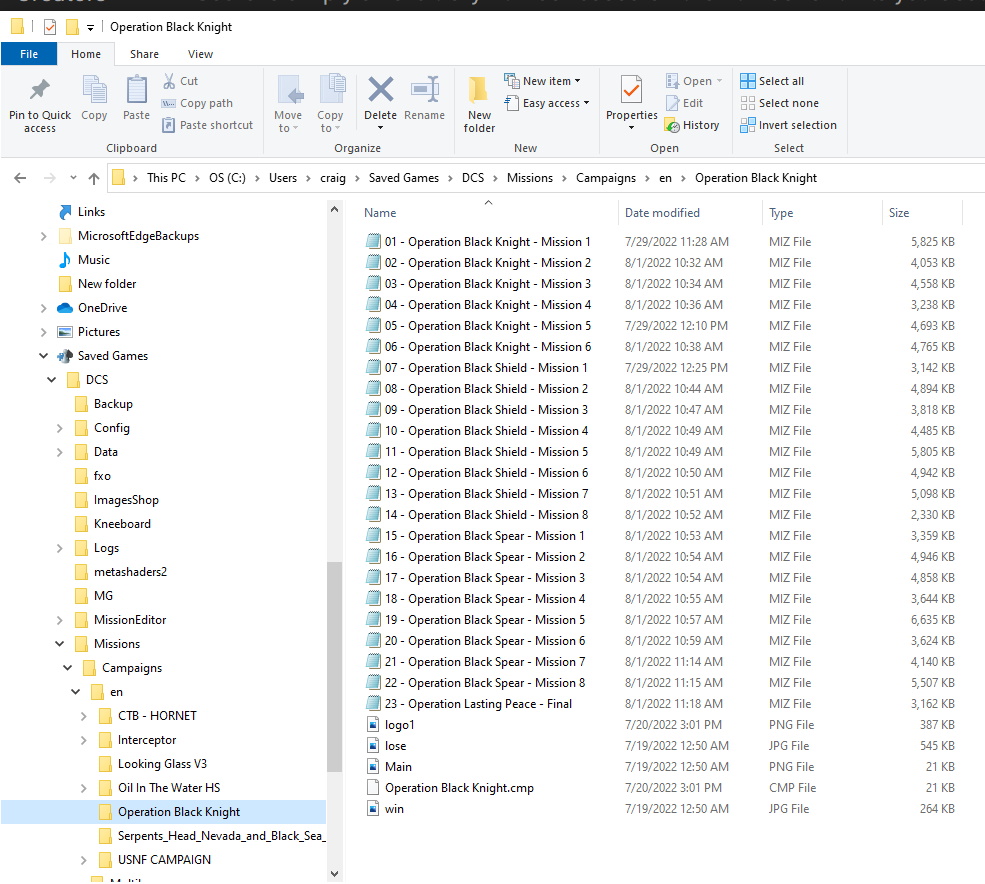Click the New folder icon
Screen dimensions: 985x884
(x=479, y=89)
